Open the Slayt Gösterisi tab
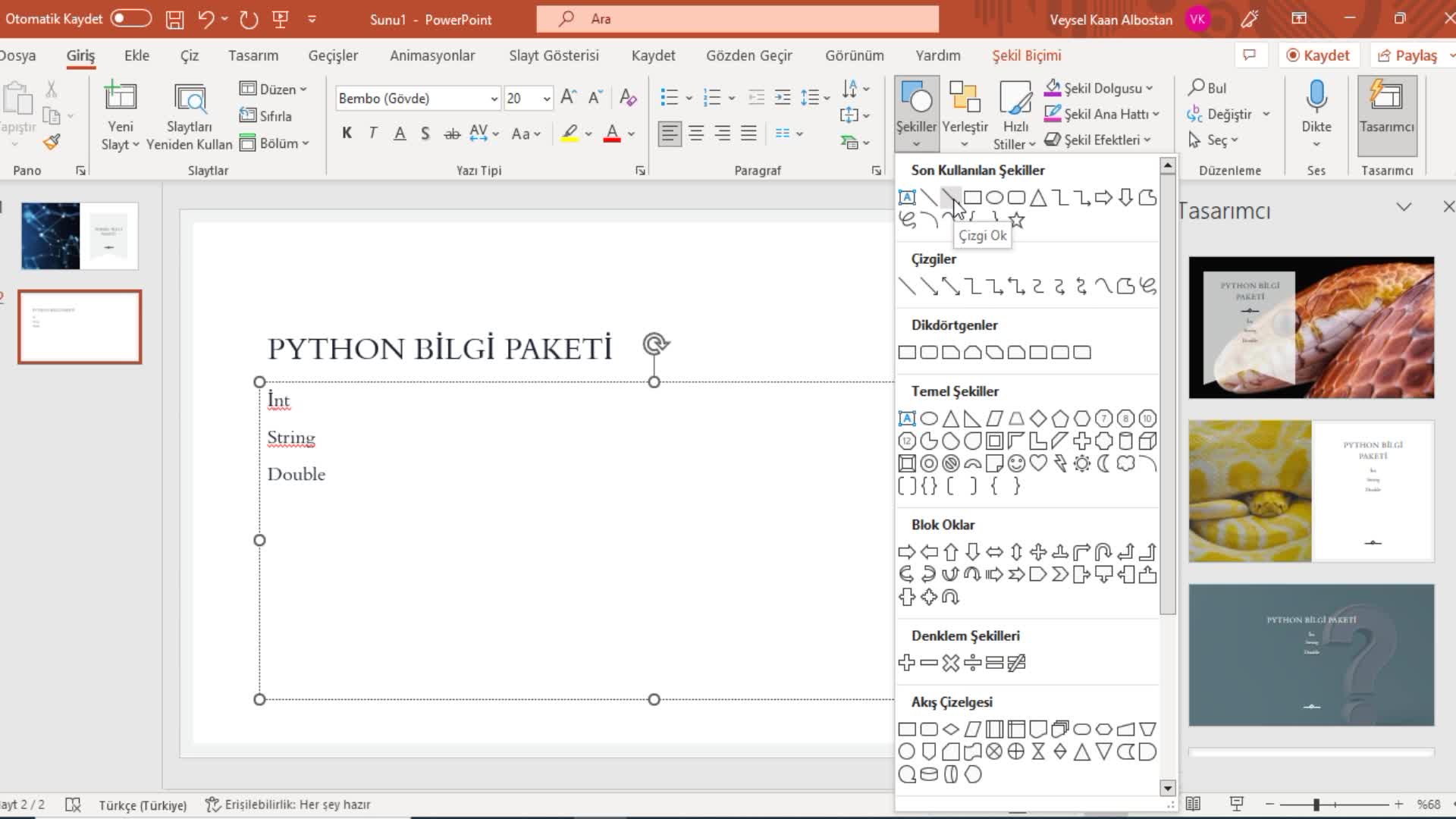Image resolution: width=1456 pixels, height=819 pixels. 554,55
